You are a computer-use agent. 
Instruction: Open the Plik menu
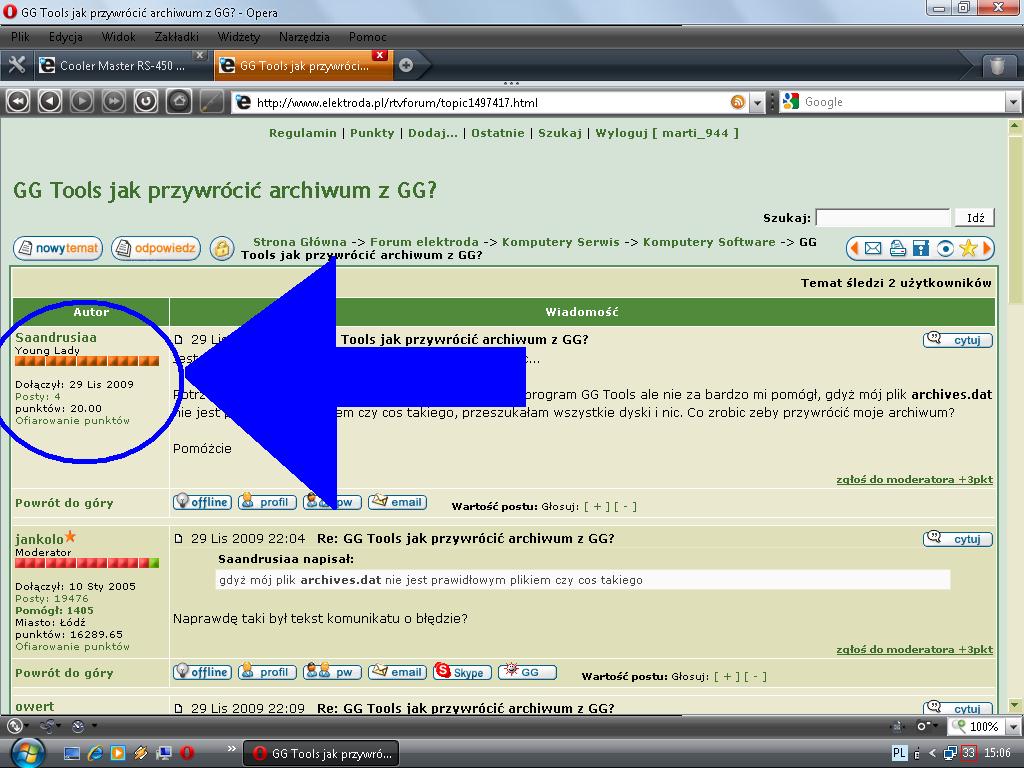point(20,37)
